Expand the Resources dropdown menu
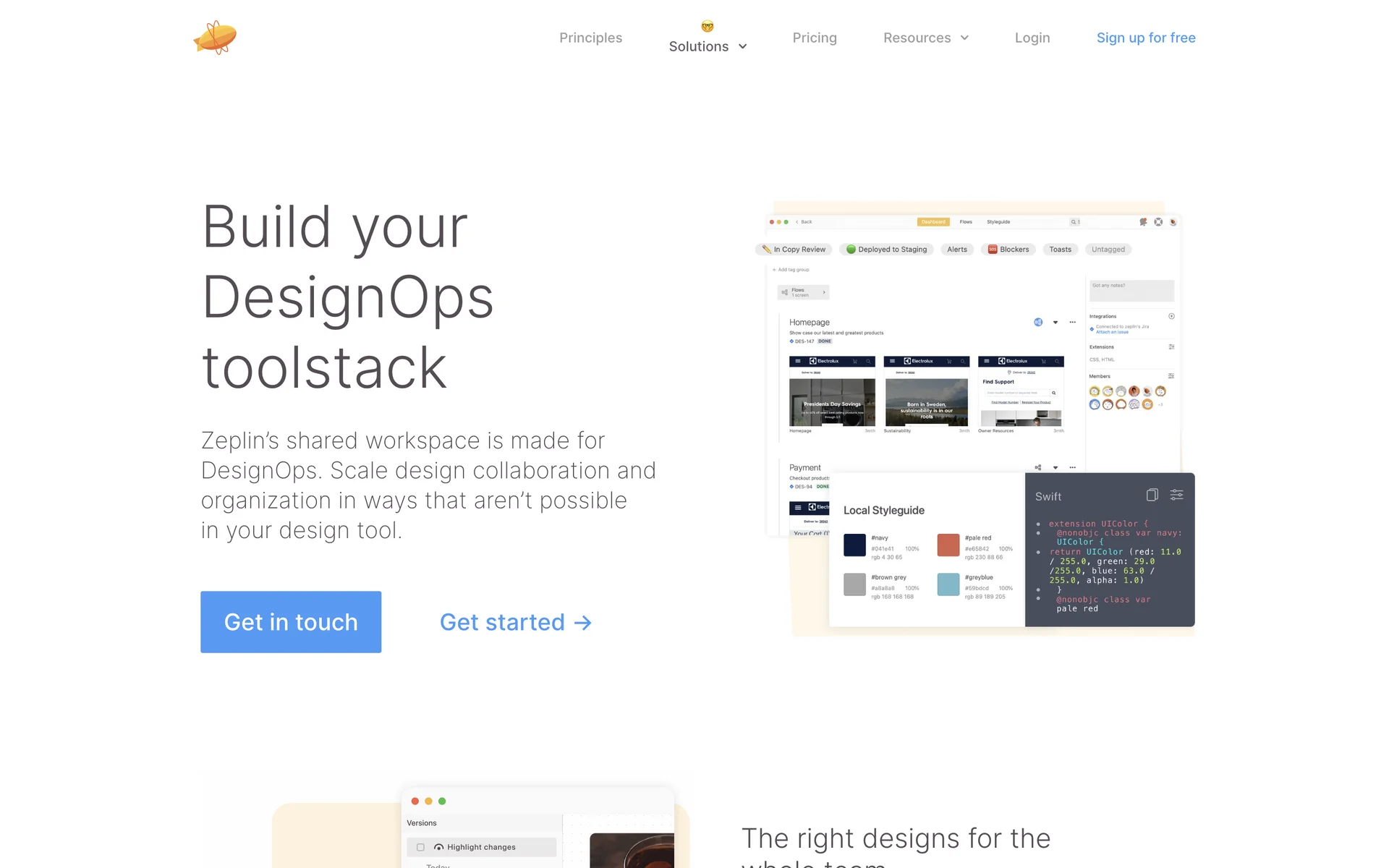The width and height of the screenshot is (1389, 868). [925, 38]
